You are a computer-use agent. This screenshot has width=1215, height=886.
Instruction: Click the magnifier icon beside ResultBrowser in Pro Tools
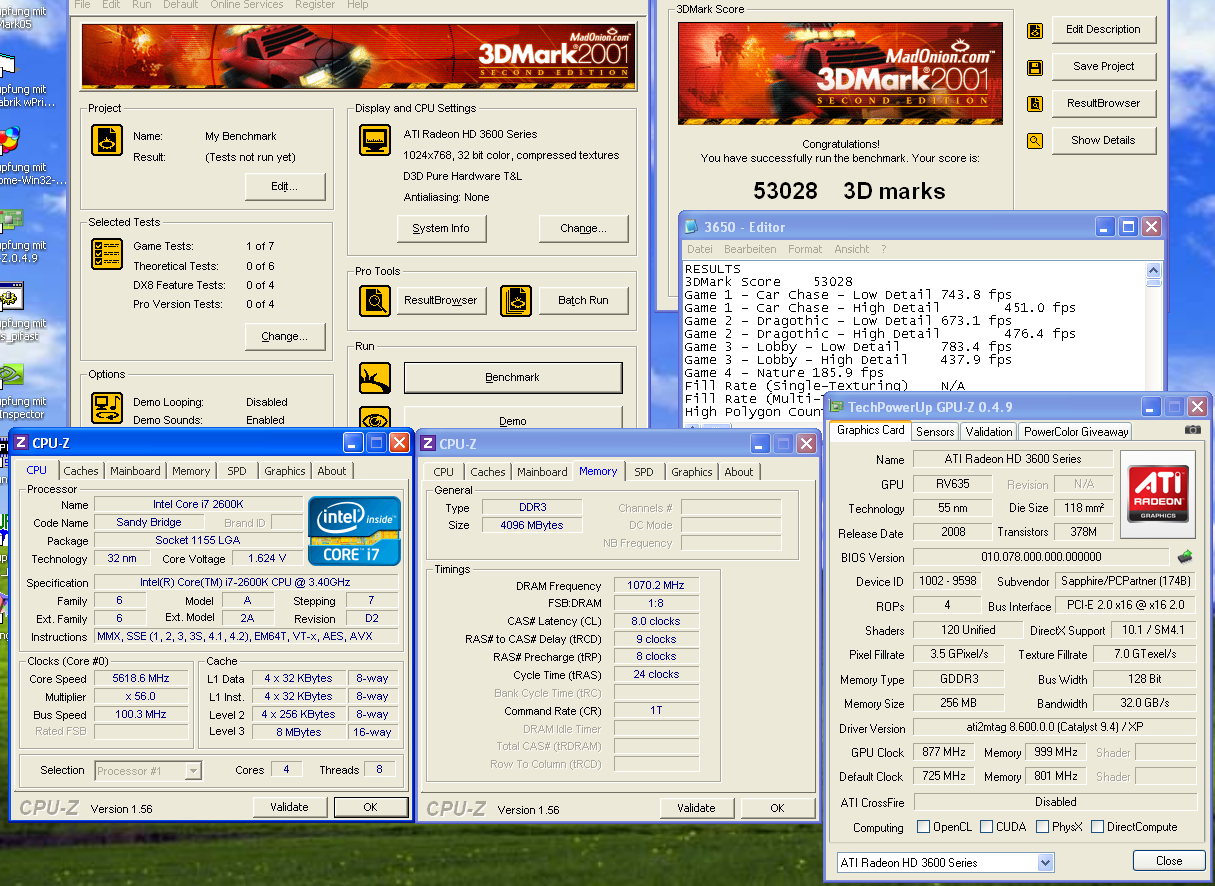tap(375, 300)
